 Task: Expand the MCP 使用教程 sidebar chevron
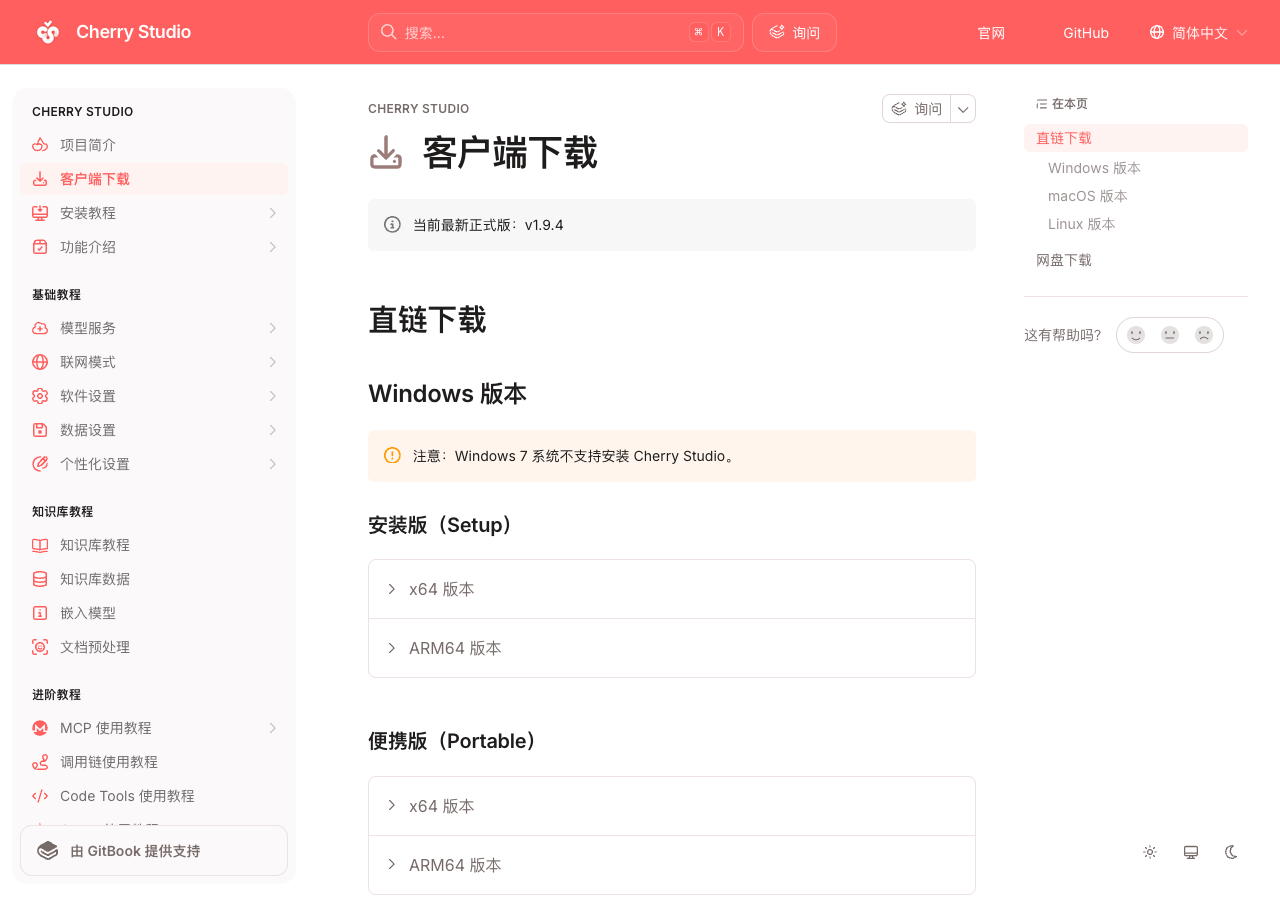272,728
